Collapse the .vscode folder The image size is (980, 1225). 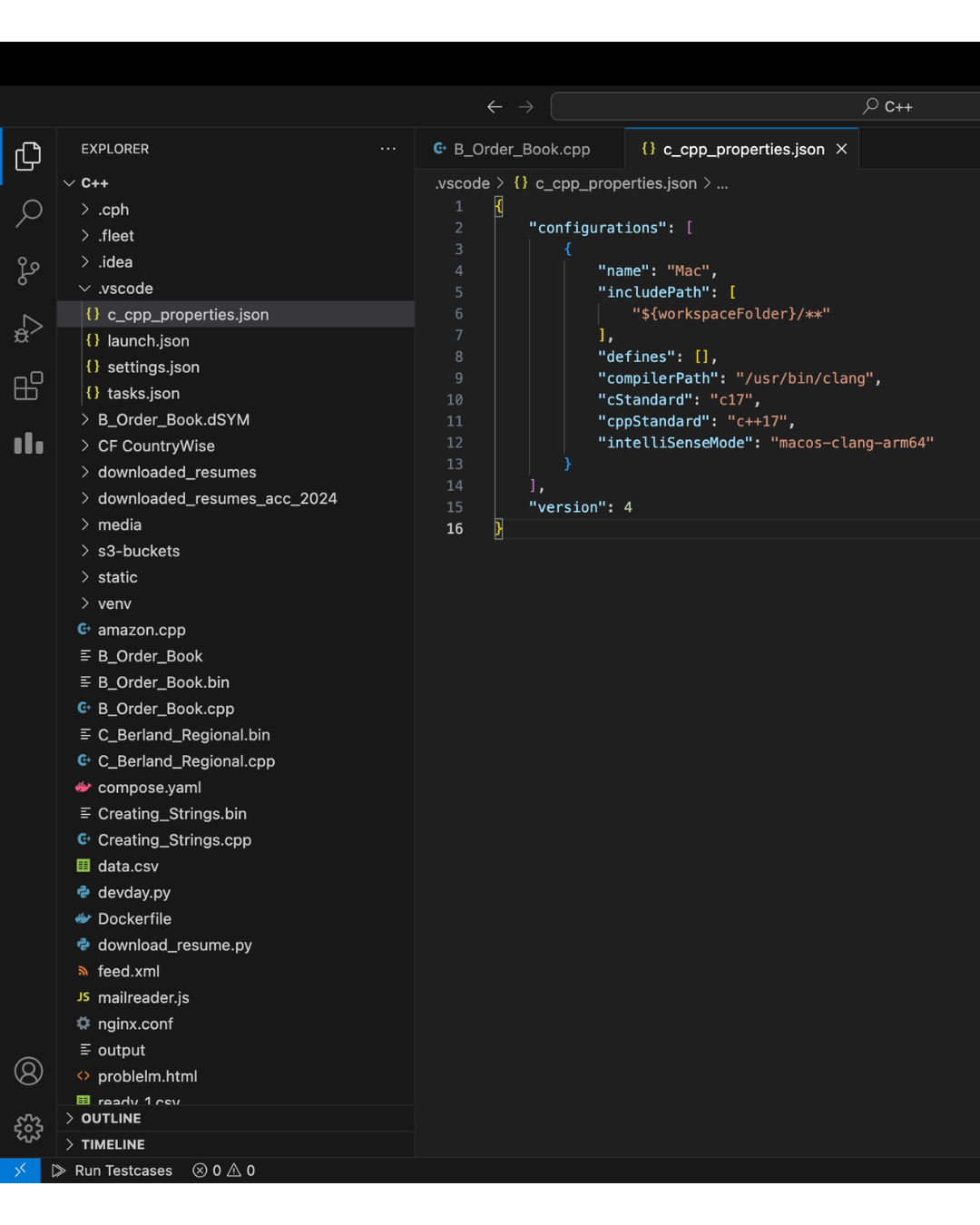point(236,289)
